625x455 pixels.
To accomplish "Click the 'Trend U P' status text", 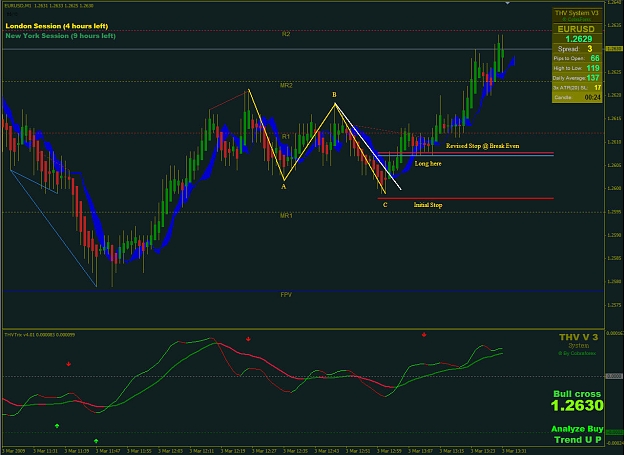I will (x=578, y=440).
